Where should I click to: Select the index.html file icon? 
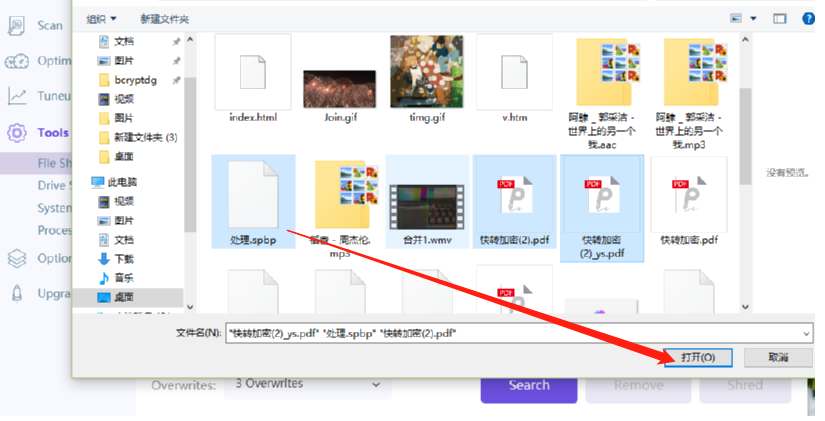click(253, 73)
